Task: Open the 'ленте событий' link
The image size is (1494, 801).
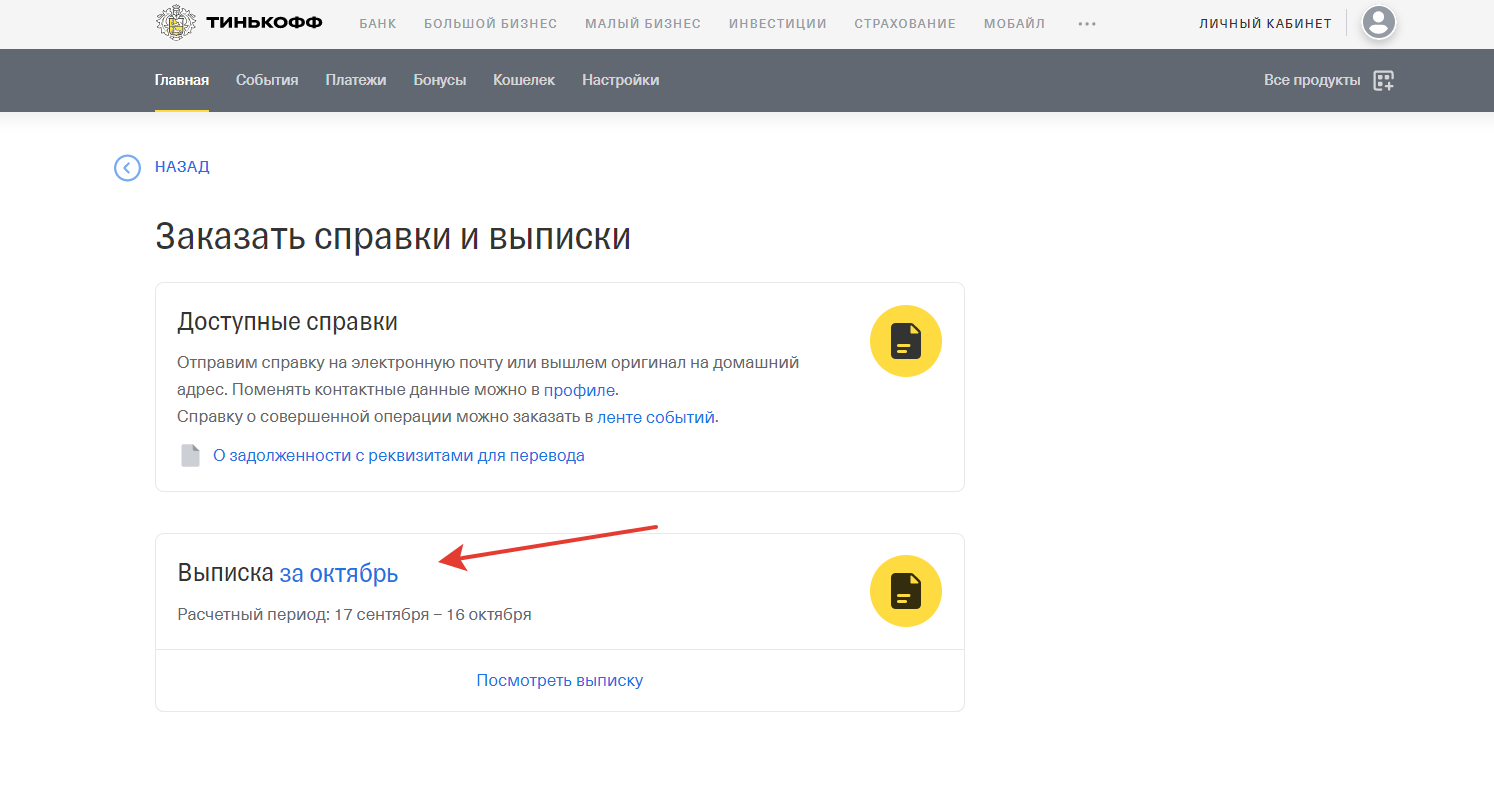Action: click(655, 418)
